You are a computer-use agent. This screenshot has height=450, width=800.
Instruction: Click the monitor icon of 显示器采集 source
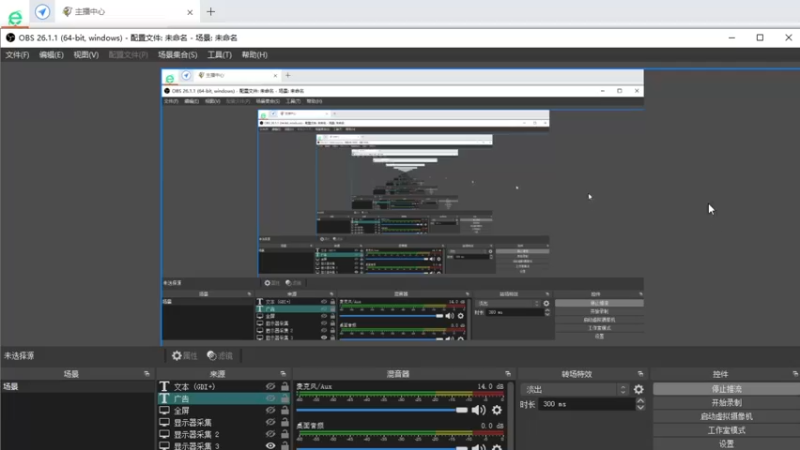(164, 422)
